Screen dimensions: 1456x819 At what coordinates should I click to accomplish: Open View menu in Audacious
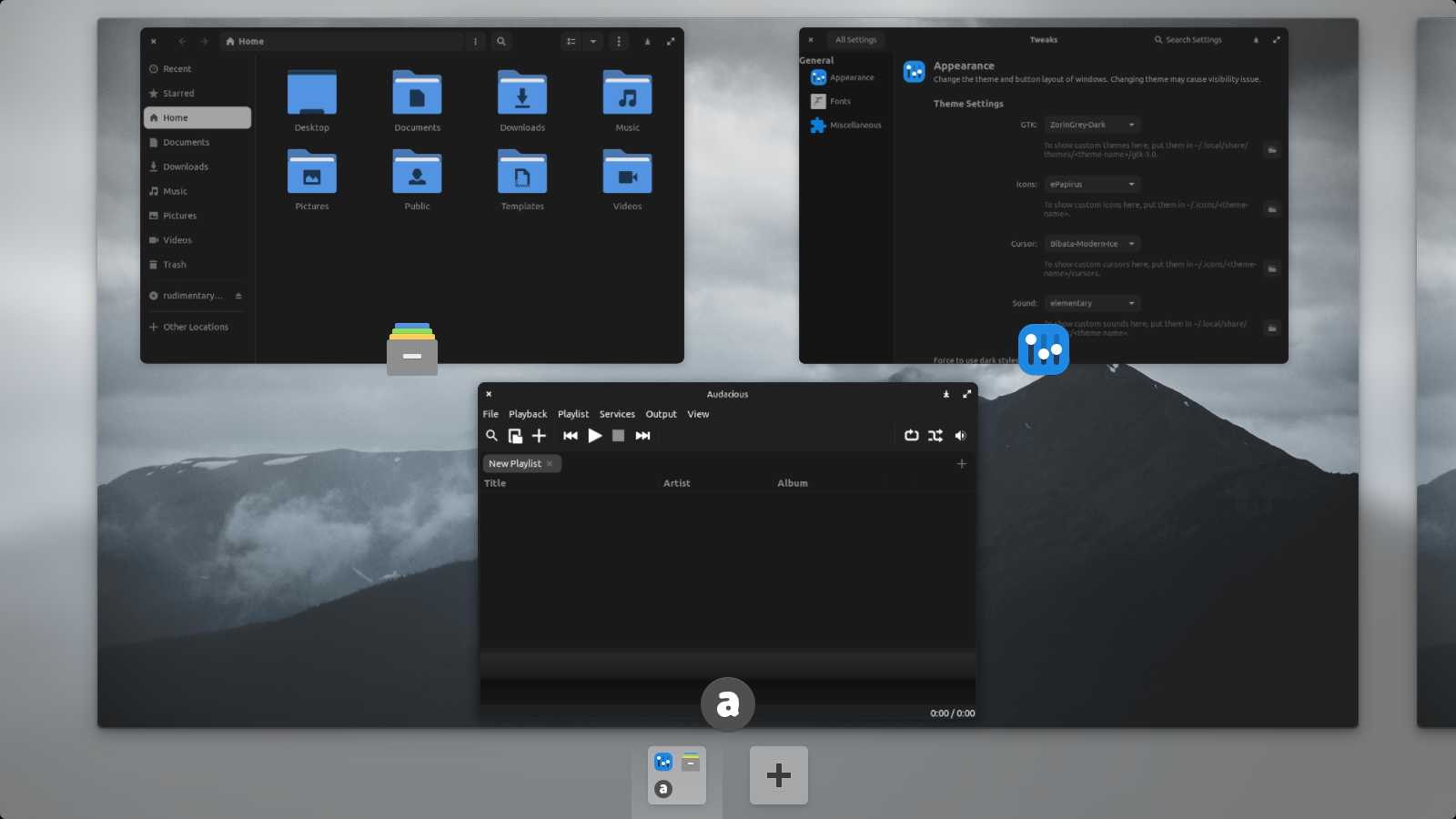click(698, 415)
